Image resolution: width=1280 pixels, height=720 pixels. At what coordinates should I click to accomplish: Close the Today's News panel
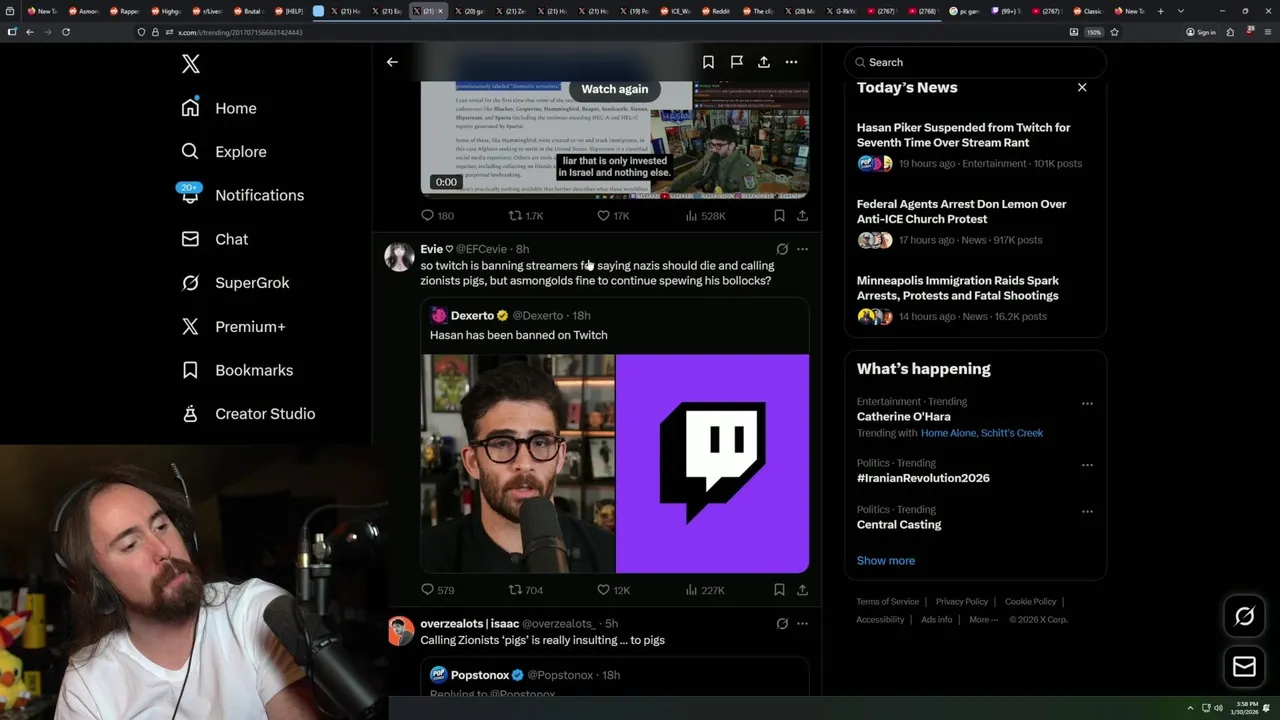coord(1082,87)
